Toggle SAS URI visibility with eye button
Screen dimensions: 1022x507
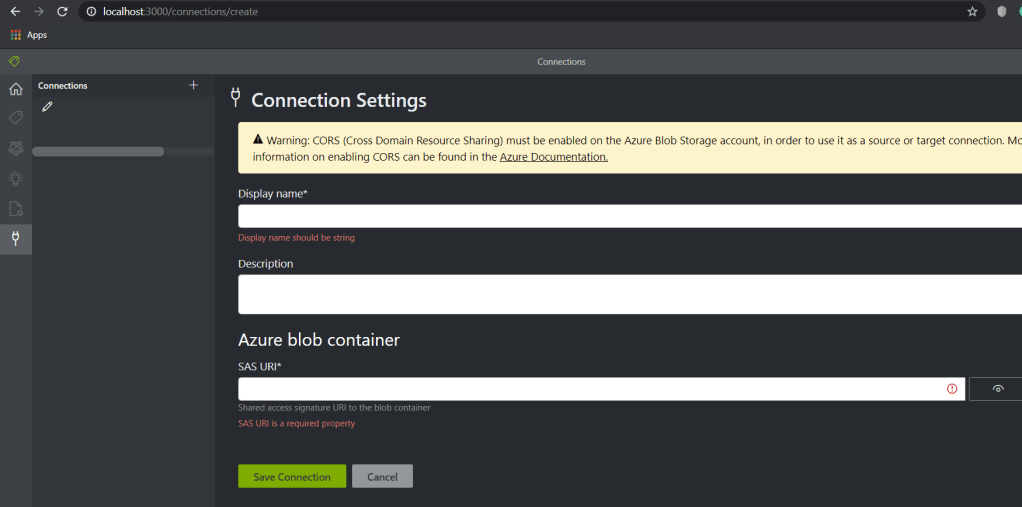996,389
